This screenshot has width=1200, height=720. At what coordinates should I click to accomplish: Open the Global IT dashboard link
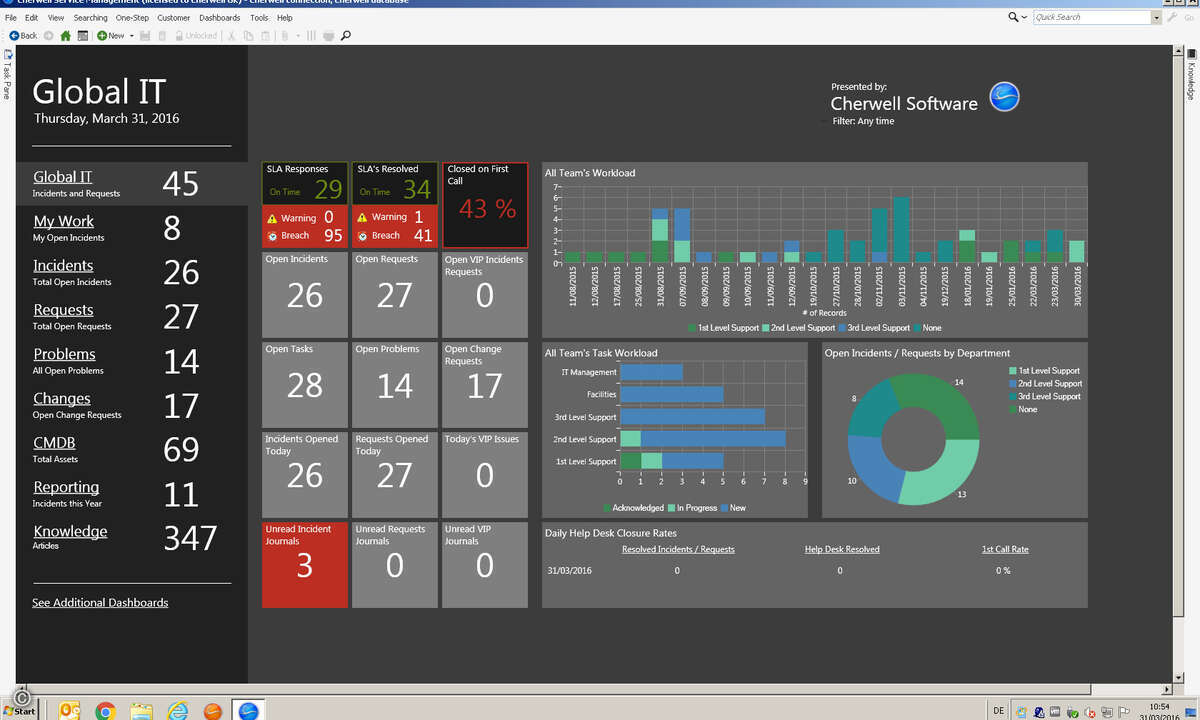tap(62, 177)
